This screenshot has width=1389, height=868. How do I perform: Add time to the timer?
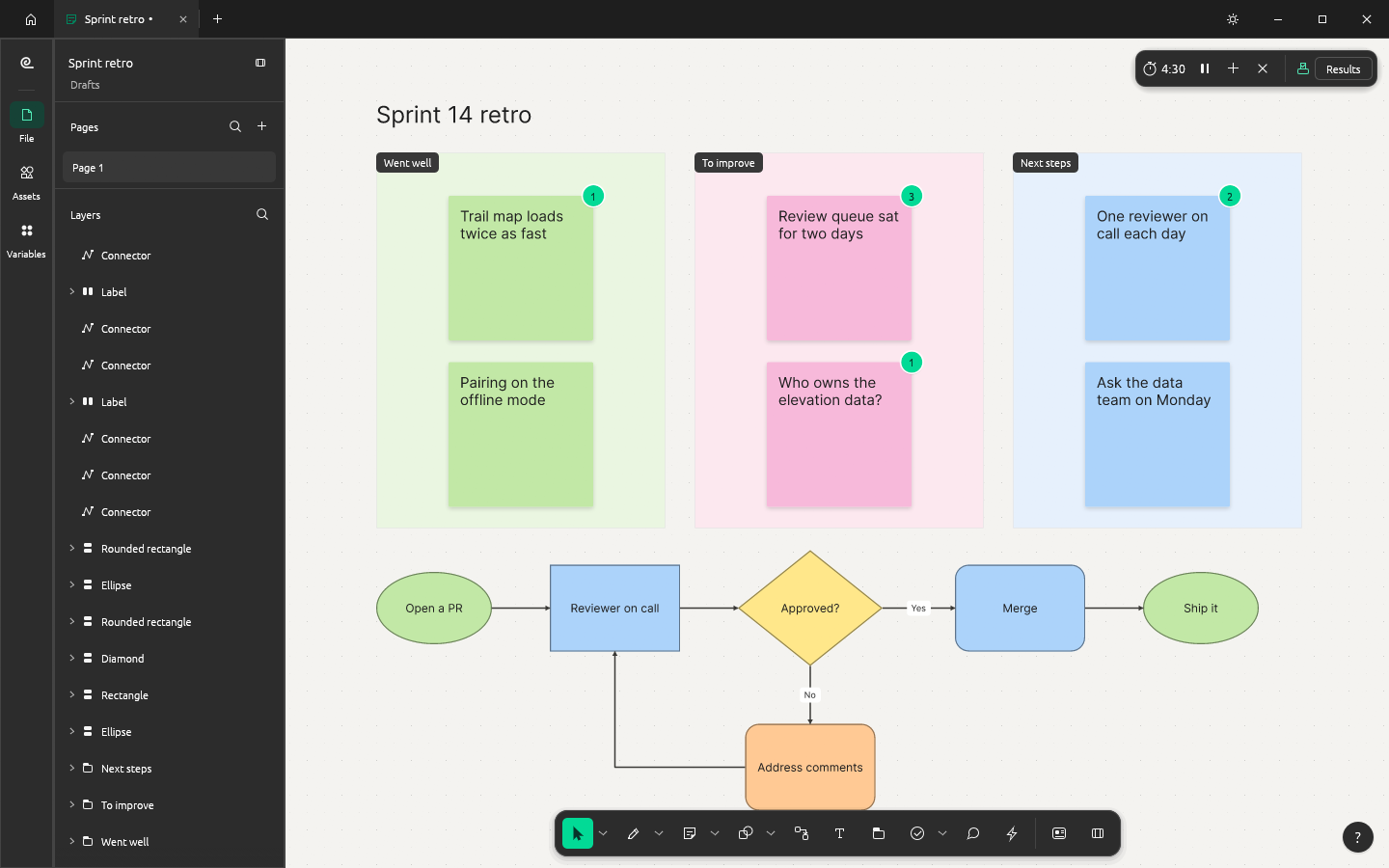1233,68
